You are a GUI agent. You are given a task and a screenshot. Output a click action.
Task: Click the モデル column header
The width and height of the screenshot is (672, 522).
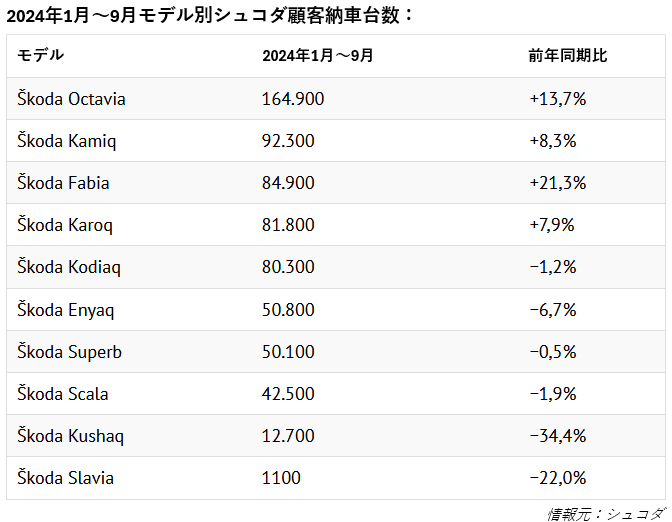[x=40, y=56]
